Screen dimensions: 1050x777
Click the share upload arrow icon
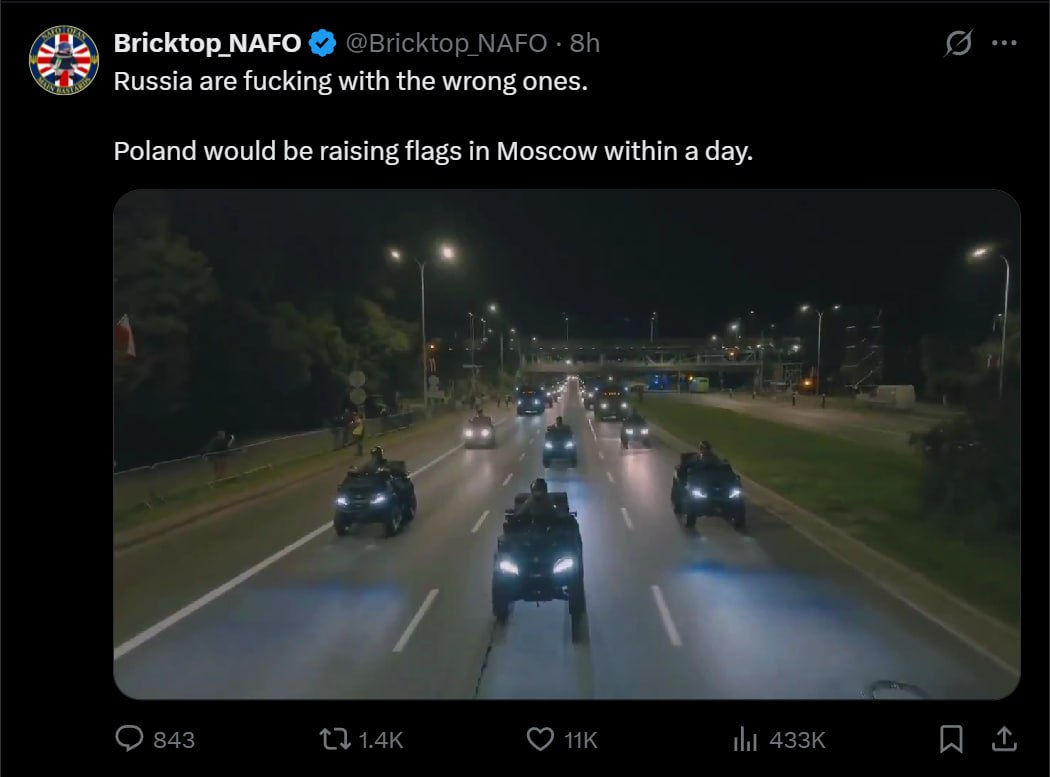[1004, 738]
